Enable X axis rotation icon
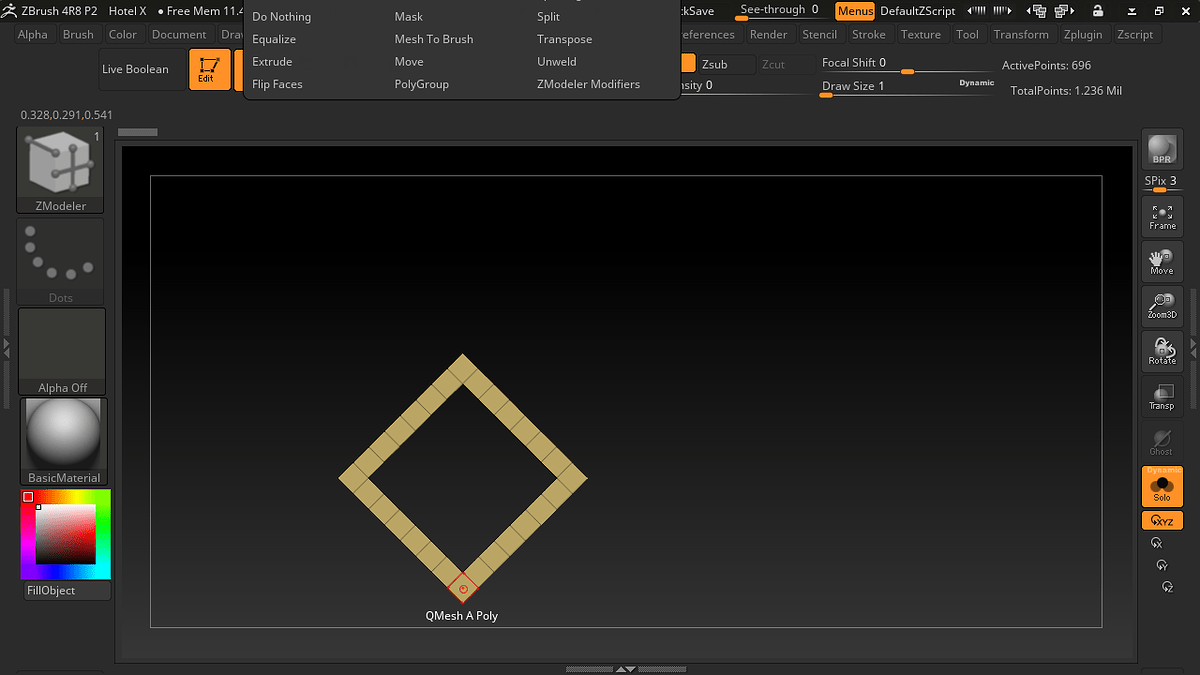The height and width of the screenshot is (675, 1200). coord(1157,543)
